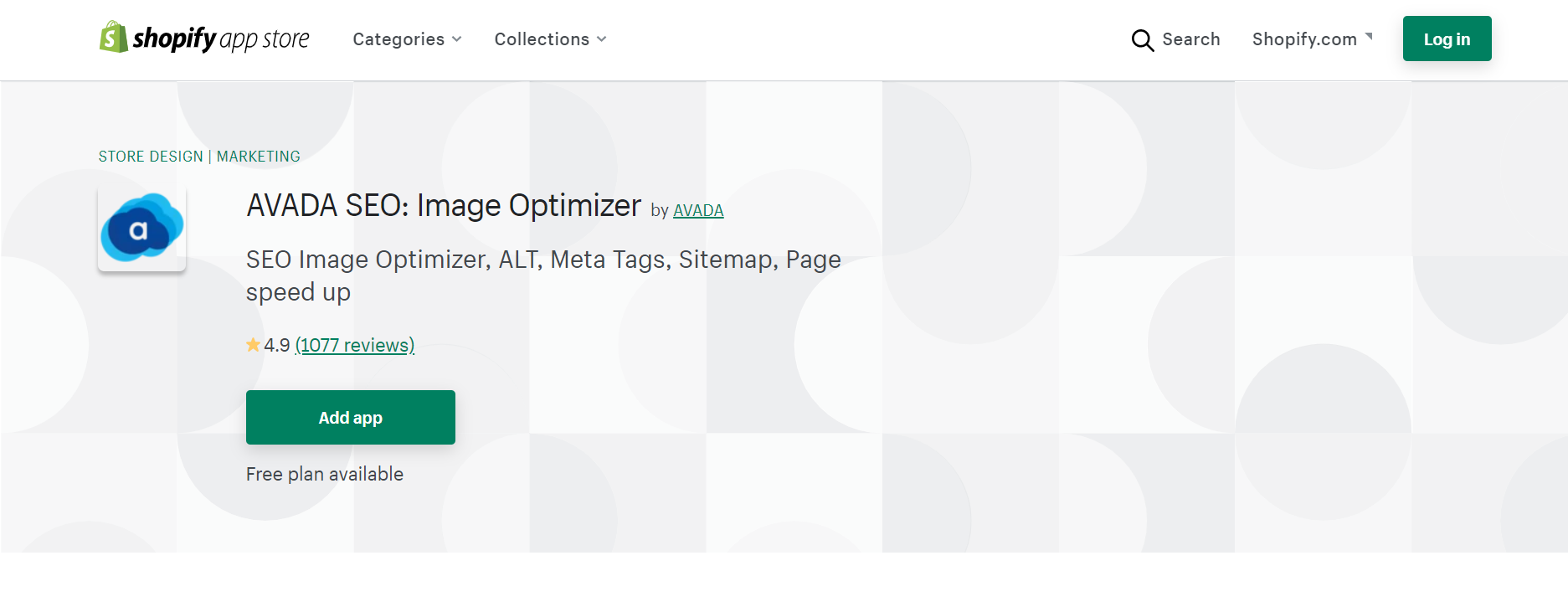Open the STORE DESIGN category link
1568x607 pixels.
[x=151, y=157]
